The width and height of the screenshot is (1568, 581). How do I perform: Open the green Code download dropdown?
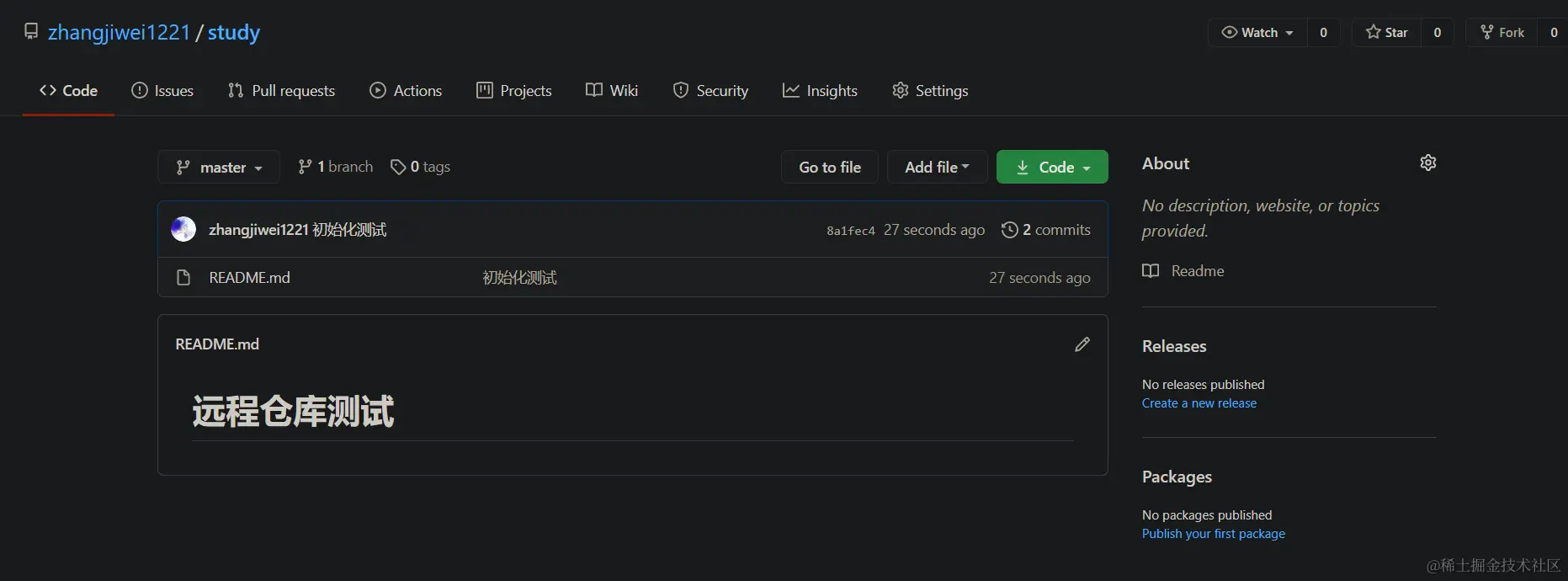pyautogui.click(x=1052, y=167)
